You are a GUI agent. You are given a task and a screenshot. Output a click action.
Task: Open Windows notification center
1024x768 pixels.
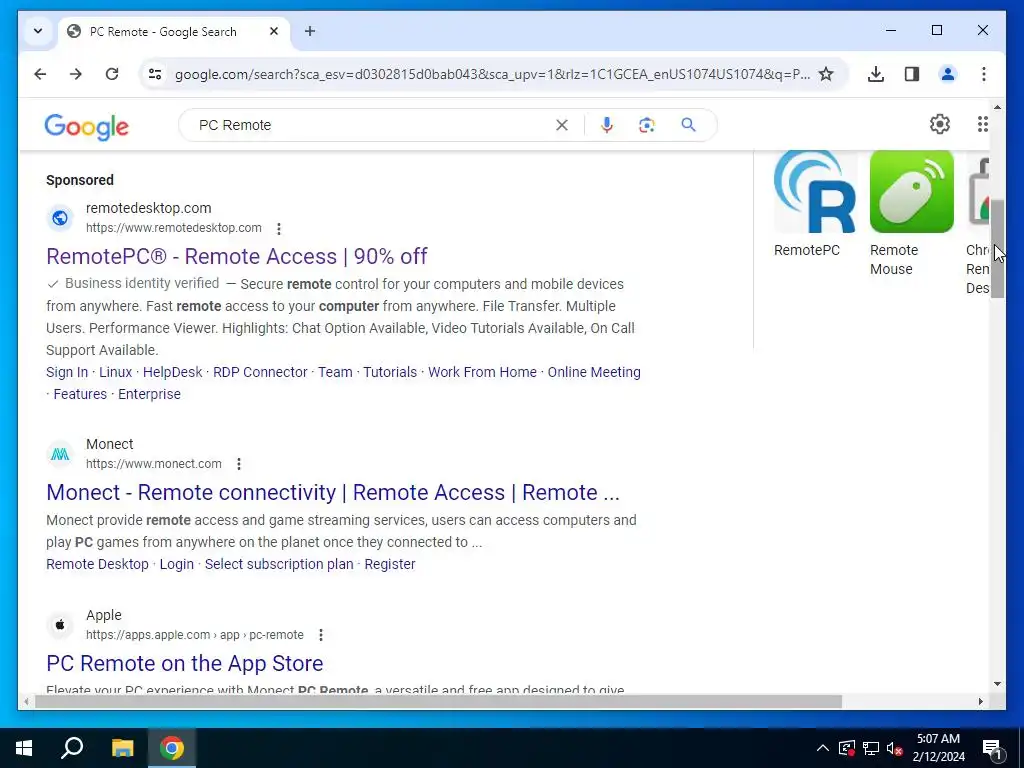click(993, 748)
